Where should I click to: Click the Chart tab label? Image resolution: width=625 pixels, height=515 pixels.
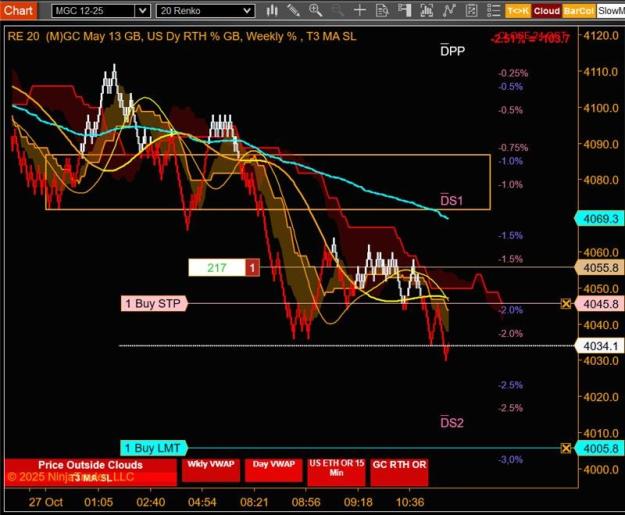point(18,10)
